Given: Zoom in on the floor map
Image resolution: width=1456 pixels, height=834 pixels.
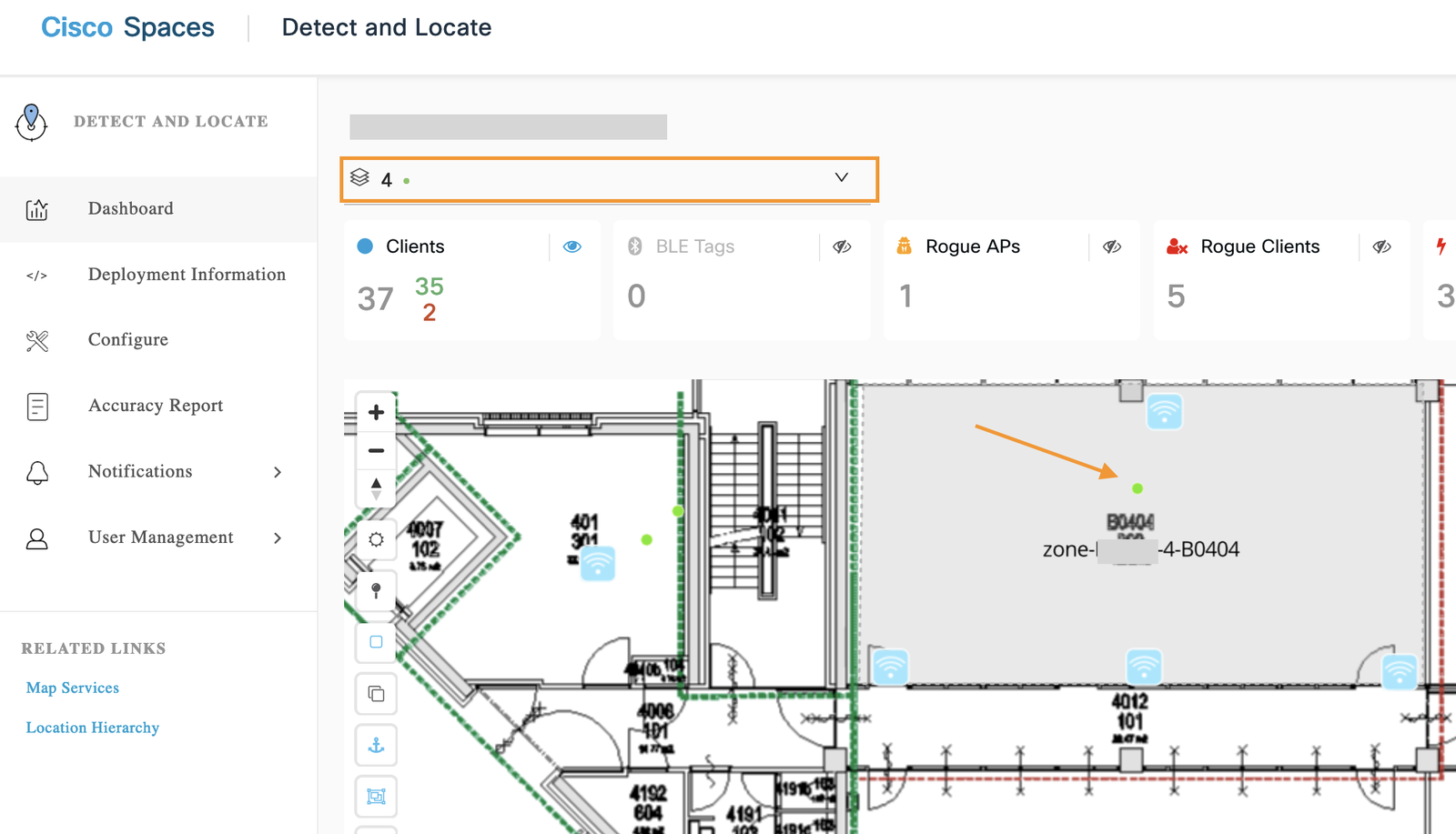Looking at the screenshot, I should [376, 413].
